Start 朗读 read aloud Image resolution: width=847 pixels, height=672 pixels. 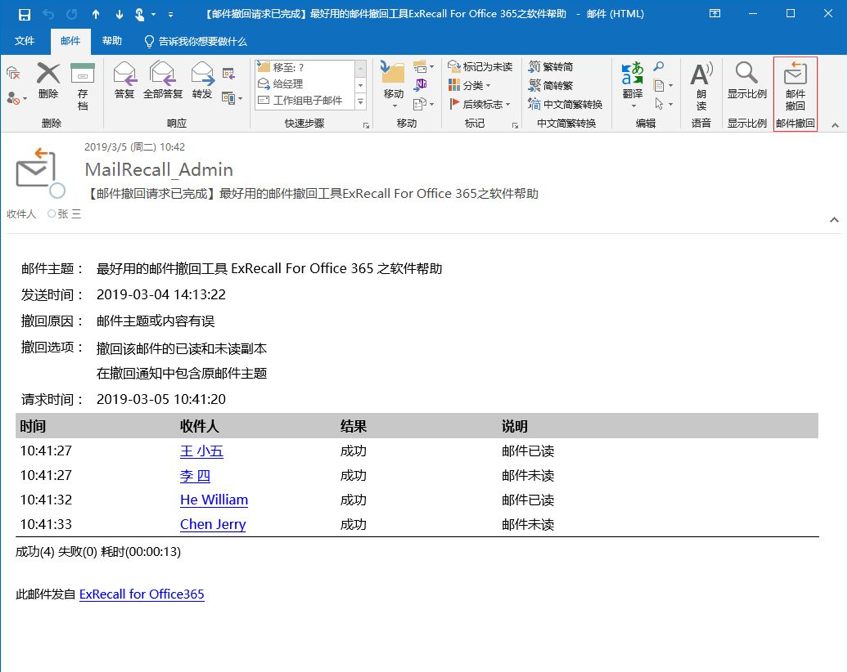[x=701, y=85]
